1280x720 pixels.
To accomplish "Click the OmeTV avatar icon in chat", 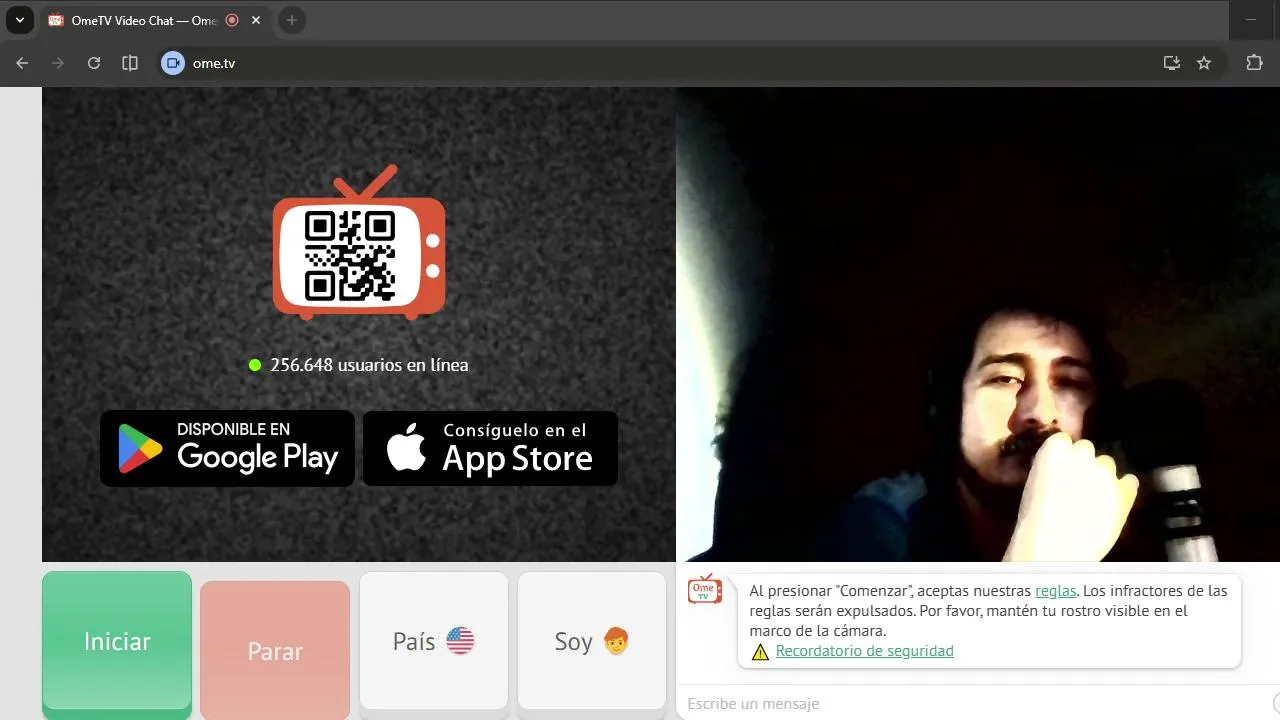I will coord(705,589).
